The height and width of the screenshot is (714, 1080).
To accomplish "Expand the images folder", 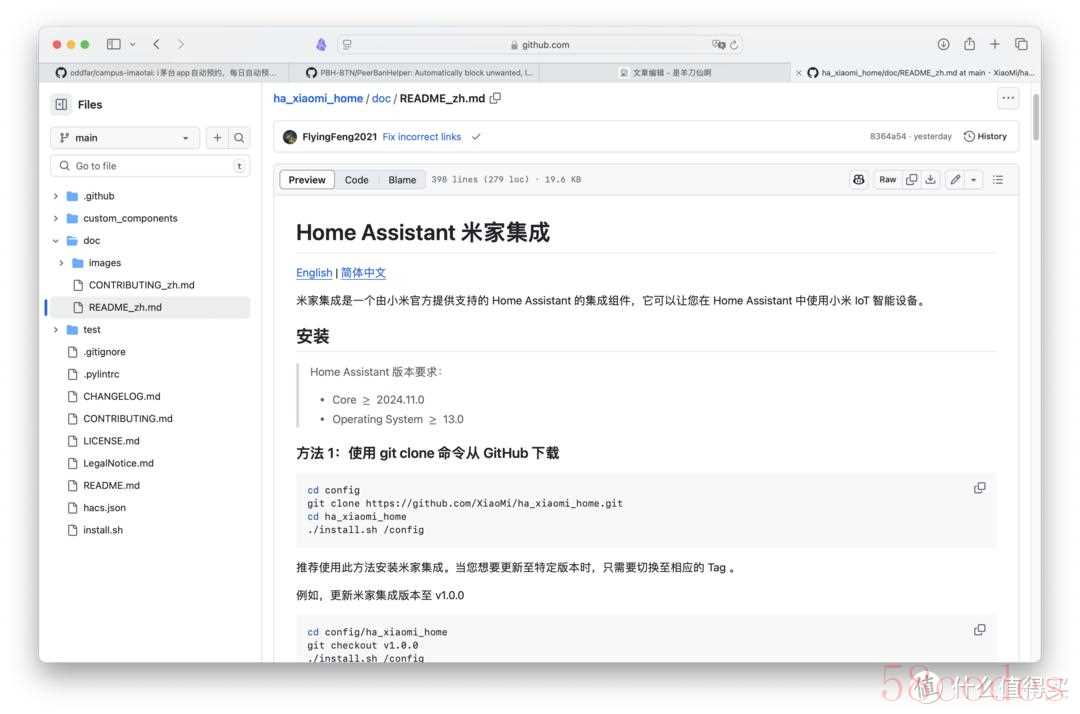I will [x=61, y=263].
